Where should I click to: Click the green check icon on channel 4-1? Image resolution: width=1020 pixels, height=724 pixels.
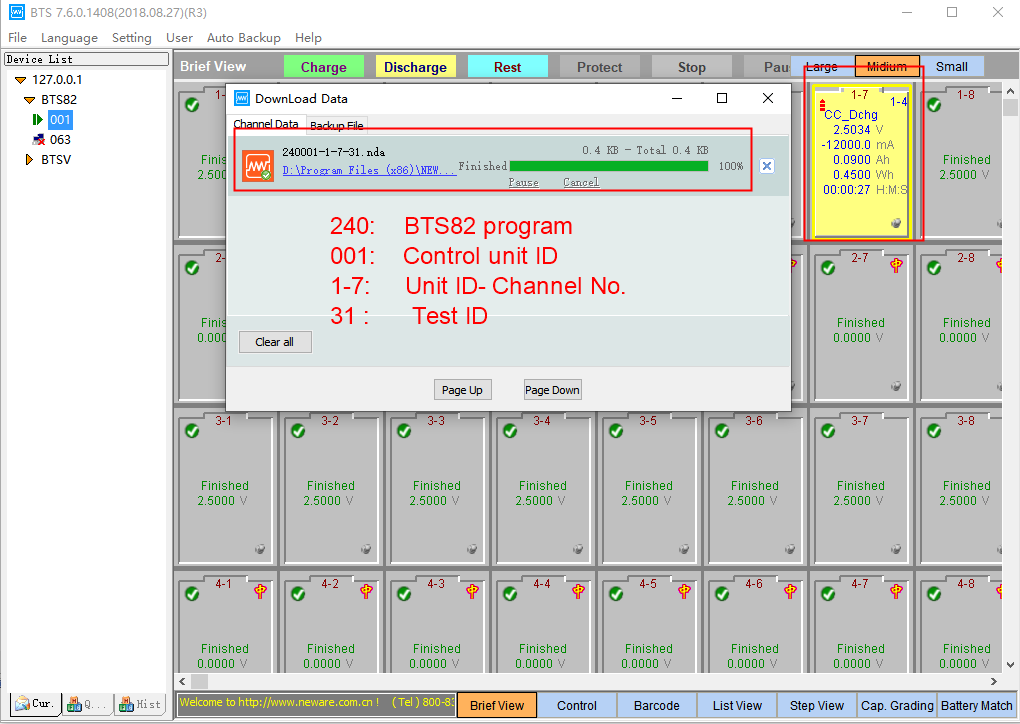[x=192, y=594]
